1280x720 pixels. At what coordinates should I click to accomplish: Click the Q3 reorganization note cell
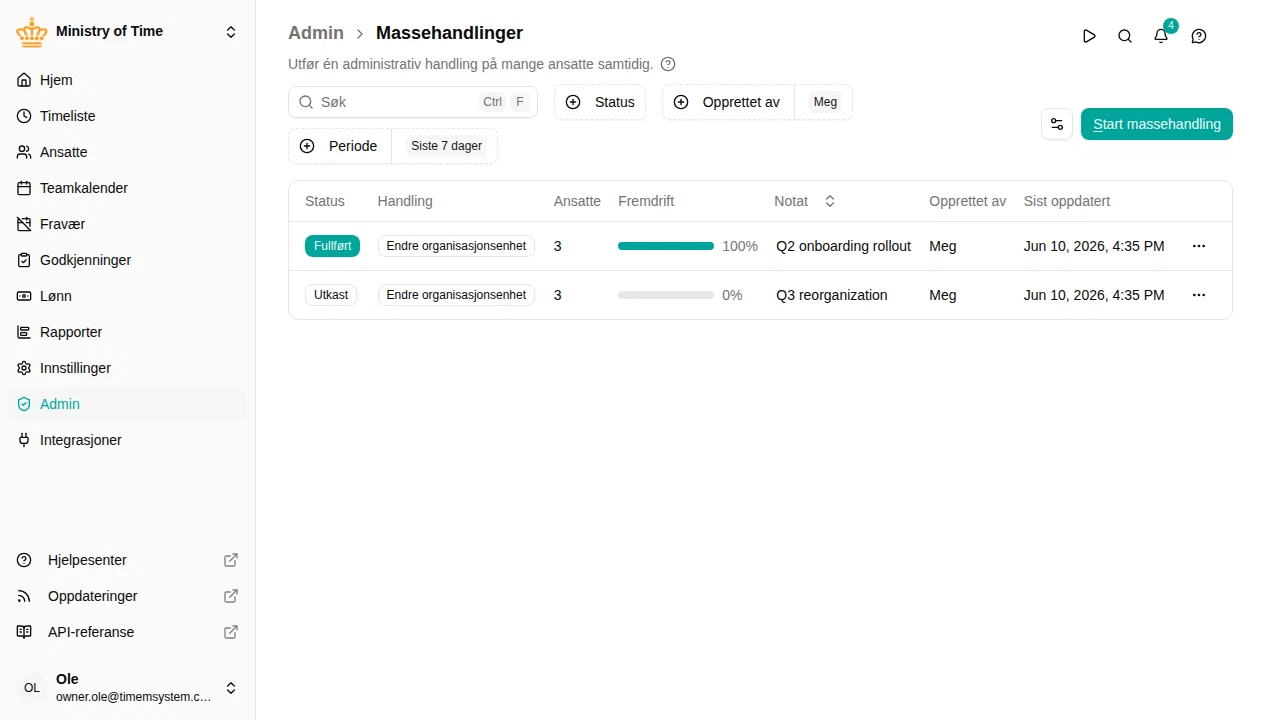pos(832,295)
